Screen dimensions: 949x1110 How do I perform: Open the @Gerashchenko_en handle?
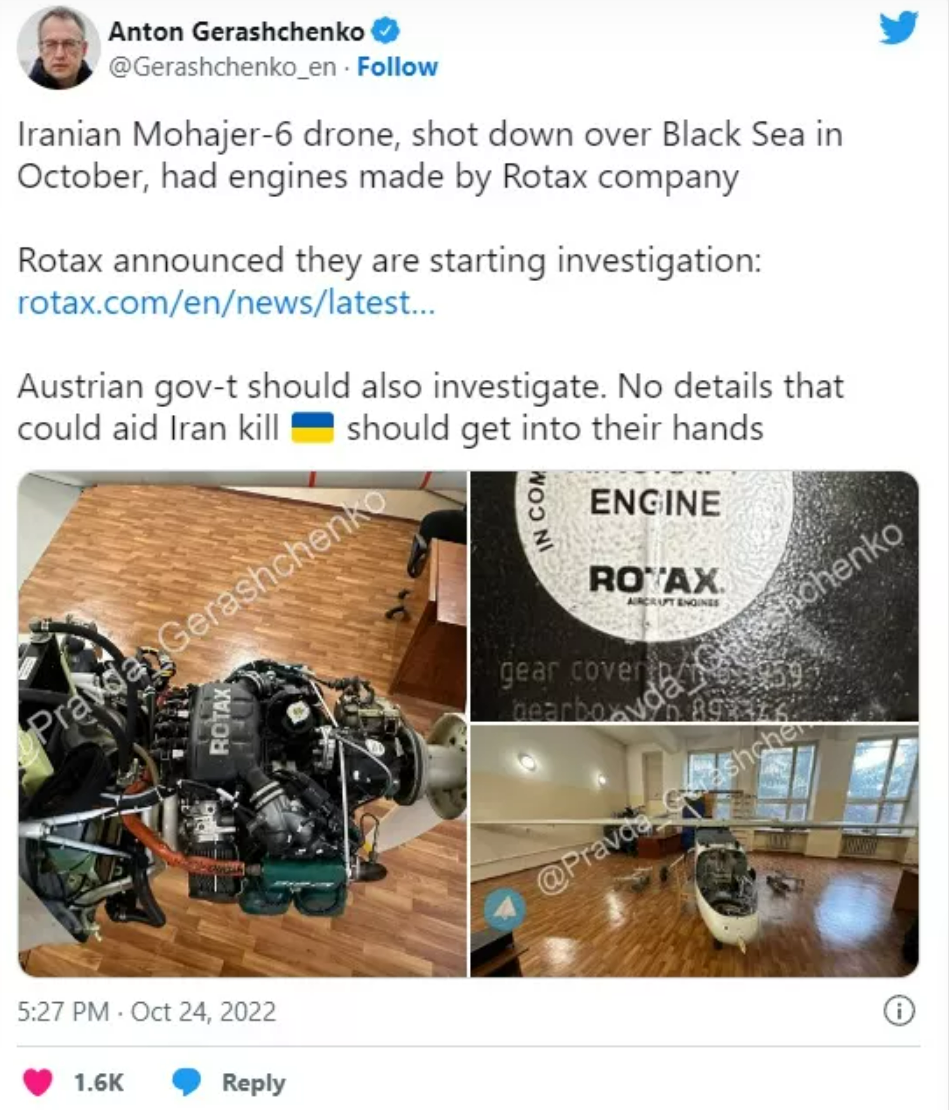click(x=222, y=67)
